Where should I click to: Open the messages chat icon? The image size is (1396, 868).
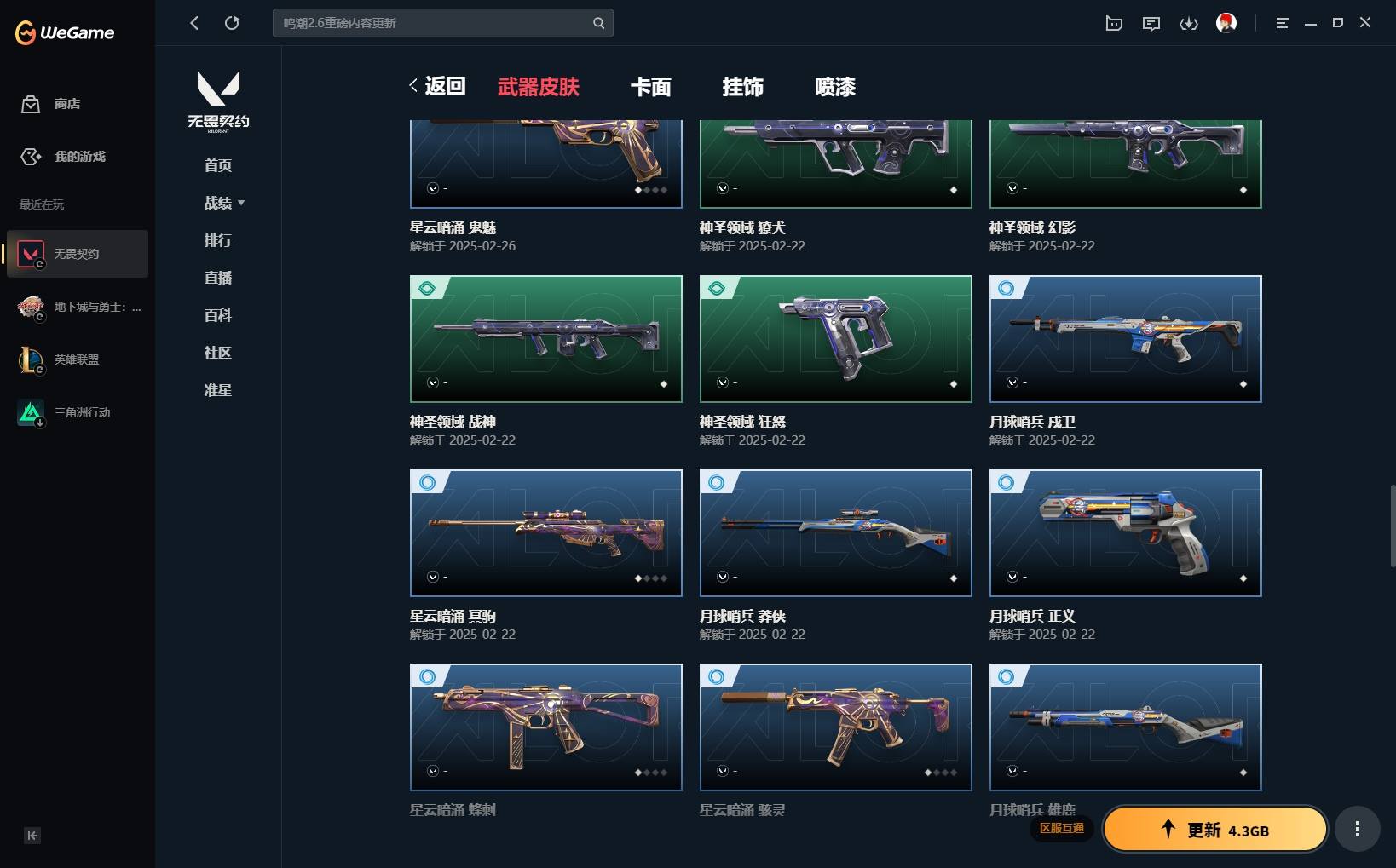(x=1151, y=23)
